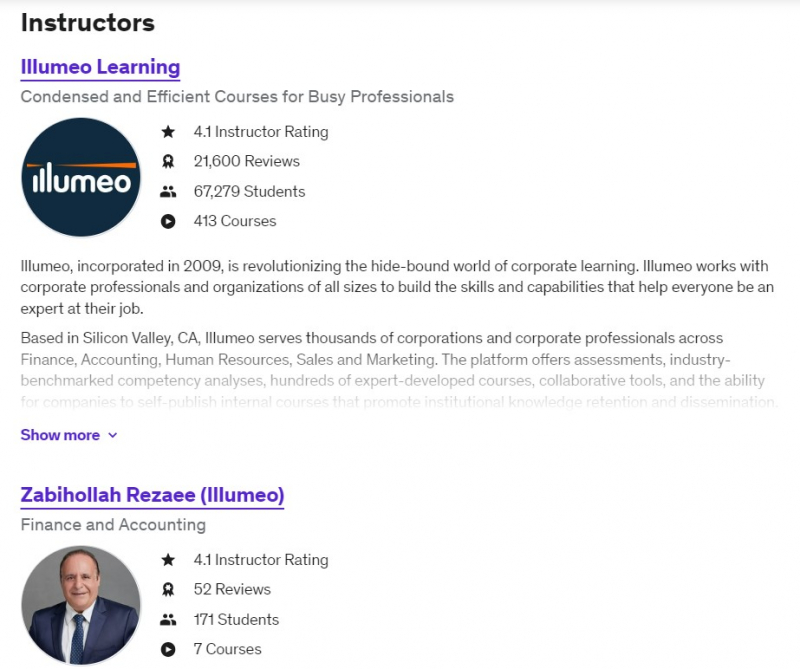The width and height of the screenshot is (800, 669).
Task: Click the chevron arrow next to Show more
Action: [112, 435]
